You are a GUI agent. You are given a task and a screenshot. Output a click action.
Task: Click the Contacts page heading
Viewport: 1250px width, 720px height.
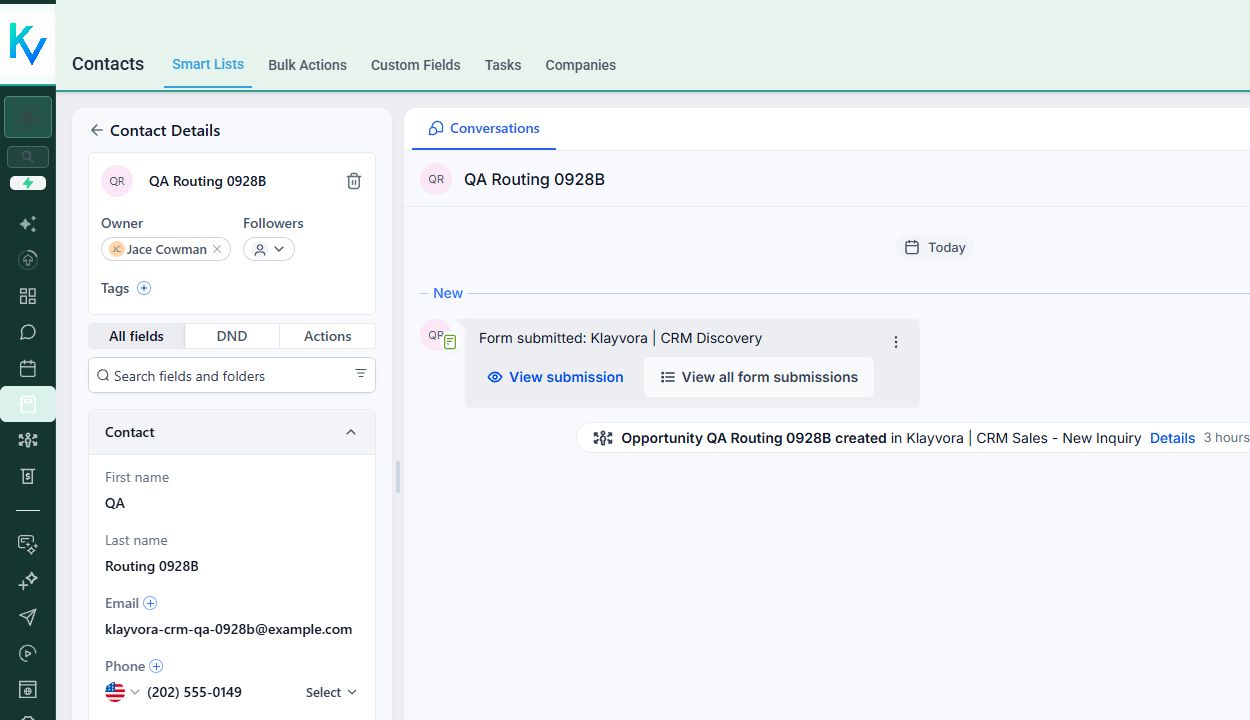108,64
